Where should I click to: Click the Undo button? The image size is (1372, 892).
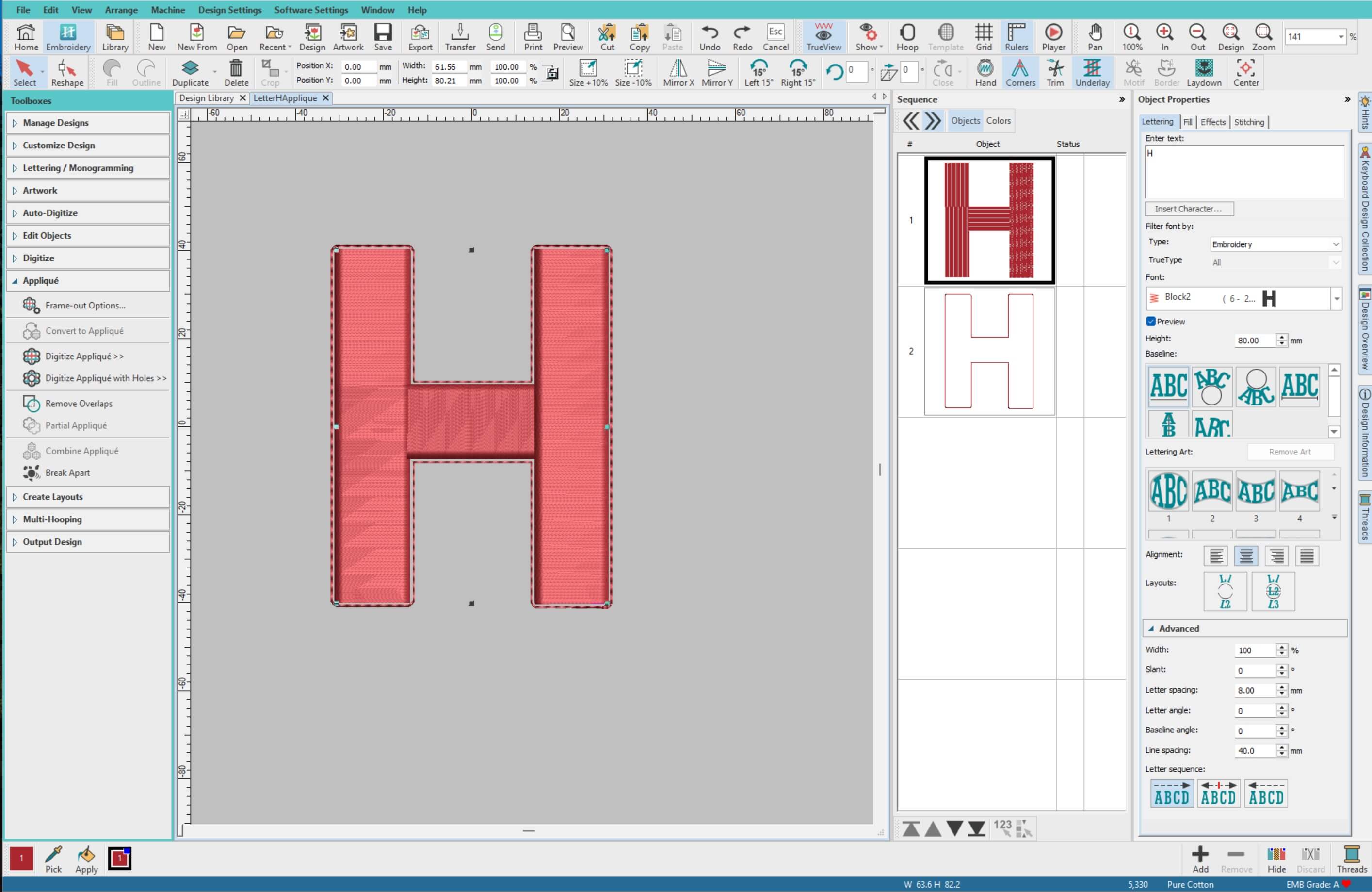pyautogui.click(x=710, y=37)
